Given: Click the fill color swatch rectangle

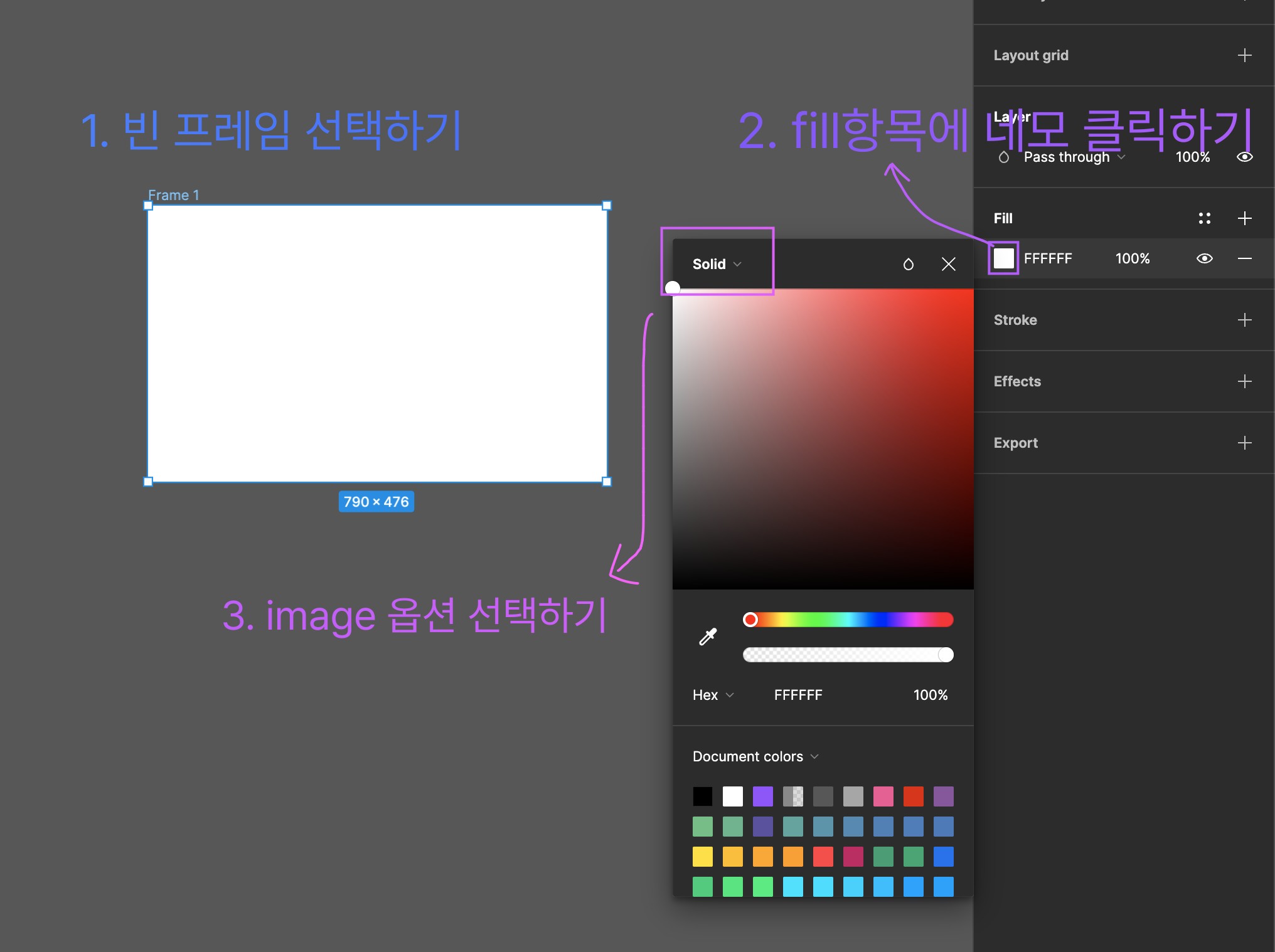Looking at the screenshot, I should (x=1004, y=259).
